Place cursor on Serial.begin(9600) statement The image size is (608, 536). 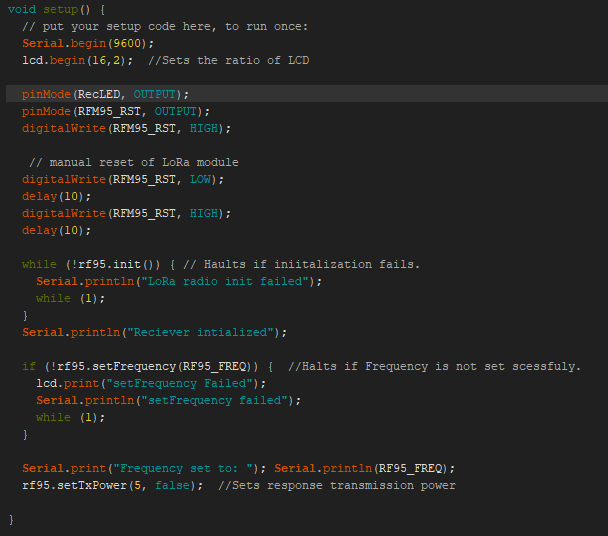pos(88,43)
